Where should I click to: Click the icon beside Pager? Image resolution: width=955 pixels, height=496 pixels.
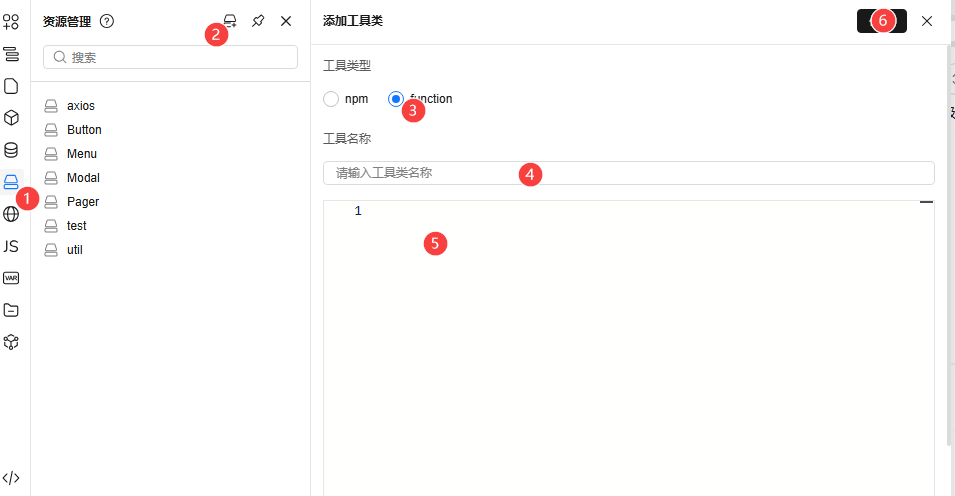click(51, 202)
